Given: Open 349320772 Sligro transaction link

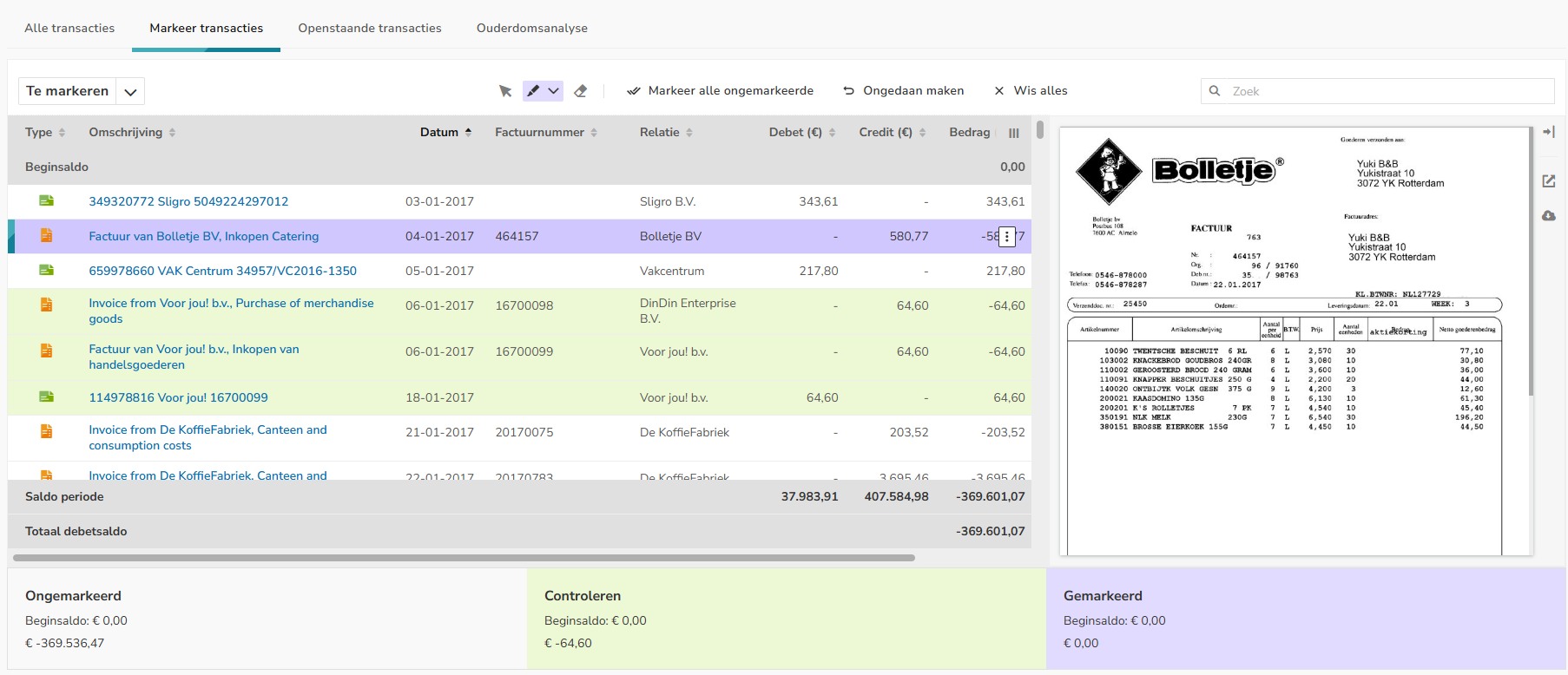Looking at the screenshot, I should tap(188, 201).
